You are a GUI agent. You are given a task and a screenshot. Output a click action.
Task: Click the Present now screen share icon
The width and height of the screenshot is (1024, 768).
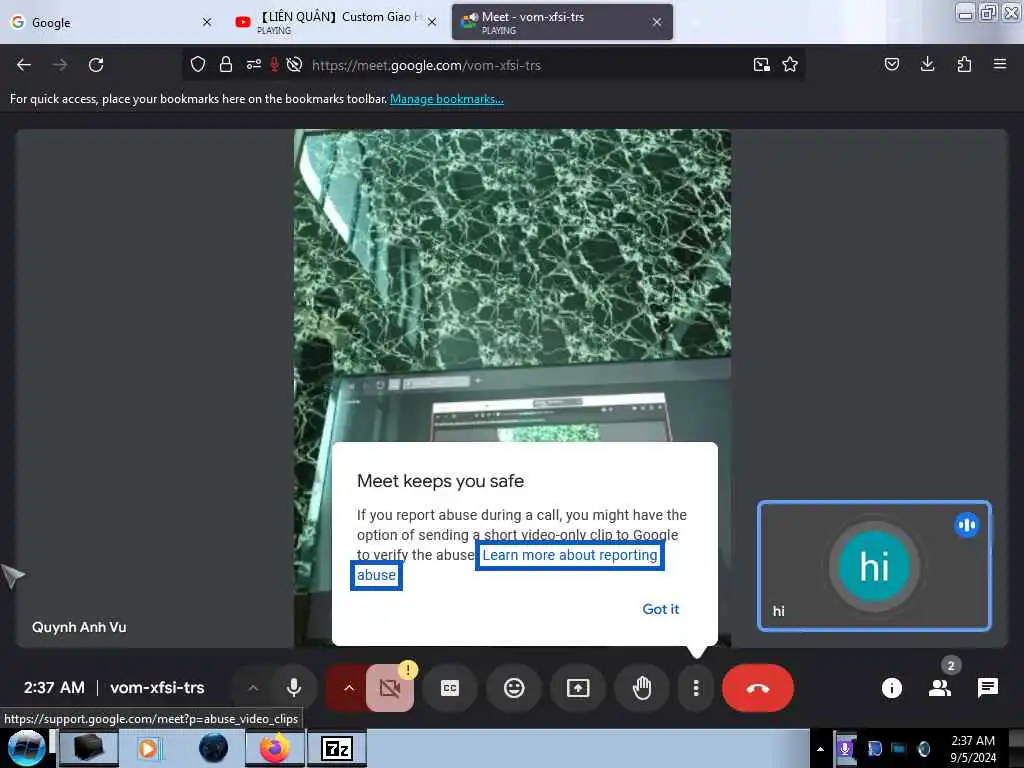(x=578, y=688)
